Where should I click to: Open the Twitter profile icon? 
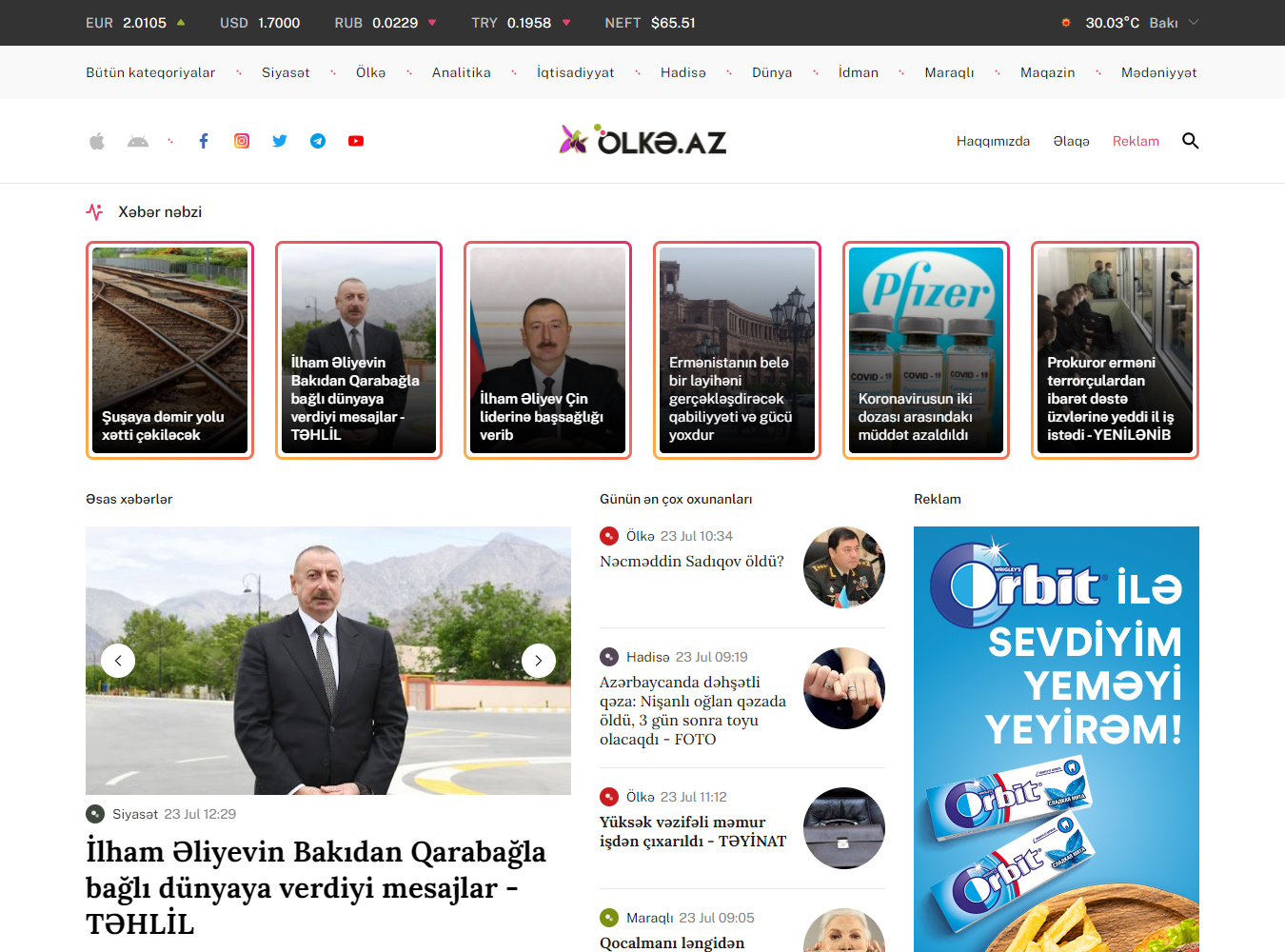[280, 141]
